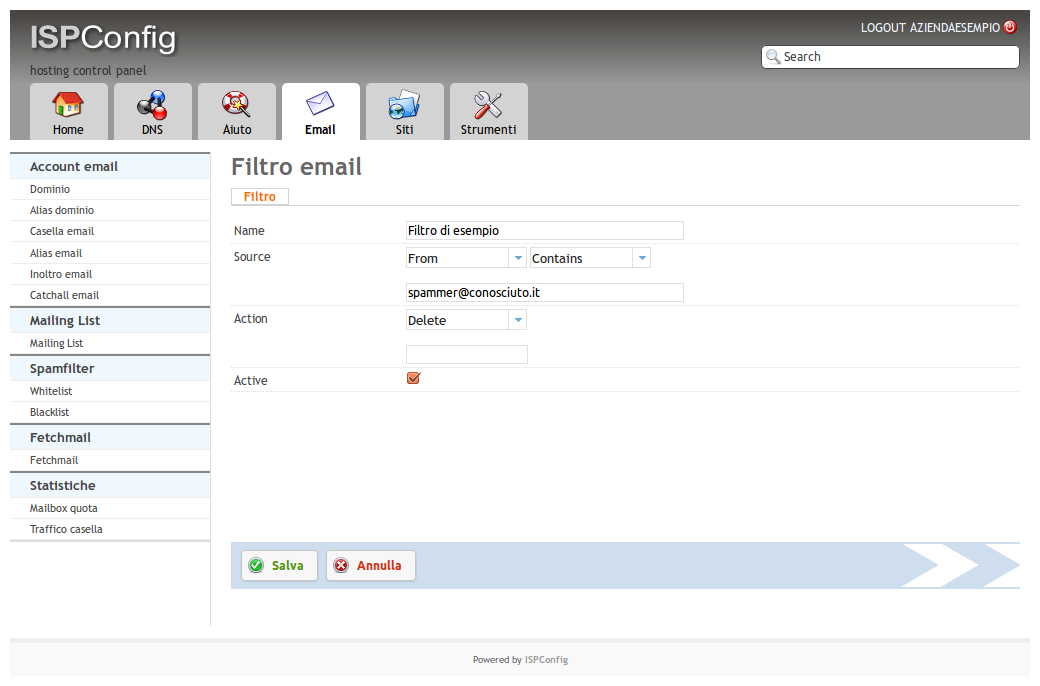Click the Email envelope icon
The height and width of the screenshot is (686, 1040).
tap(320, 103)
